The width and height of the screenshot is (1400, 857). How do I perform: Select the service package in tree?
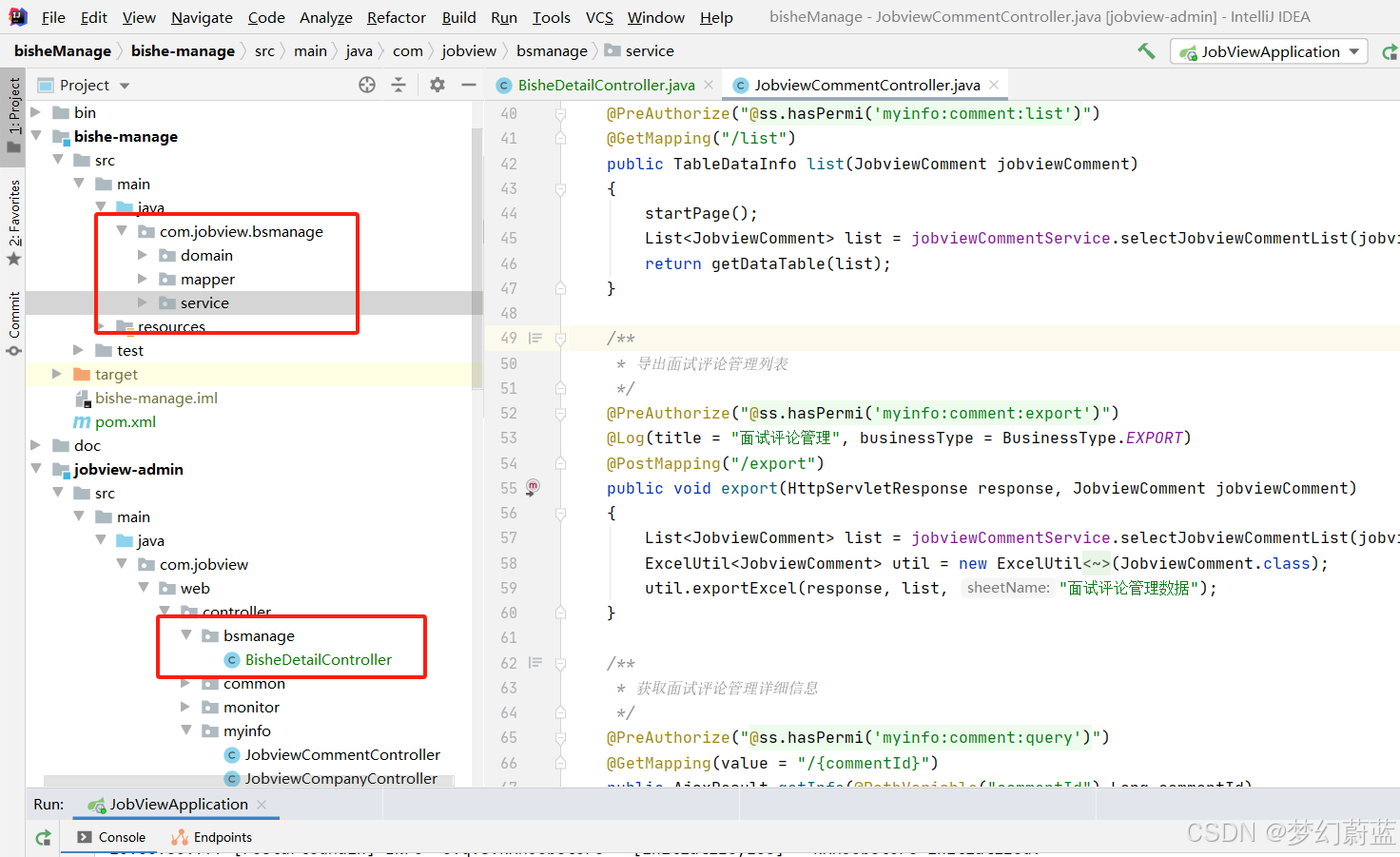204,302
